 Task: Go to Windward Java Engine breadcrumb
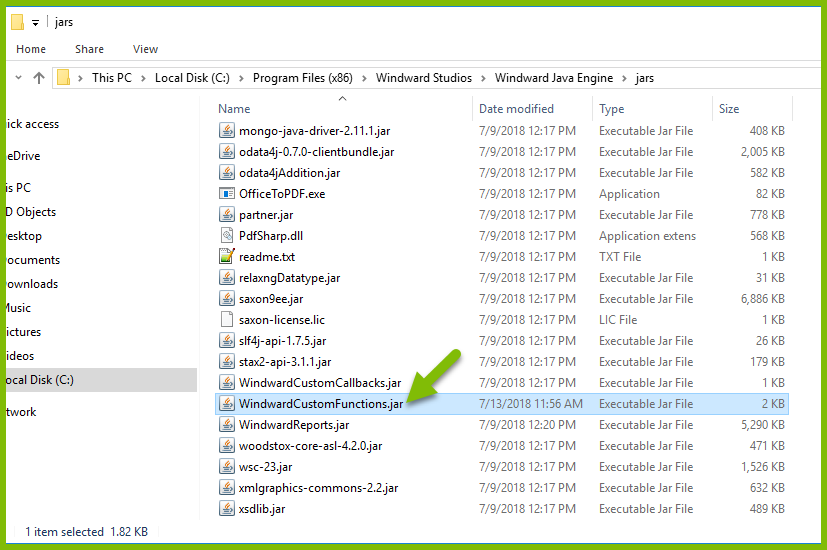coord(553,78)
